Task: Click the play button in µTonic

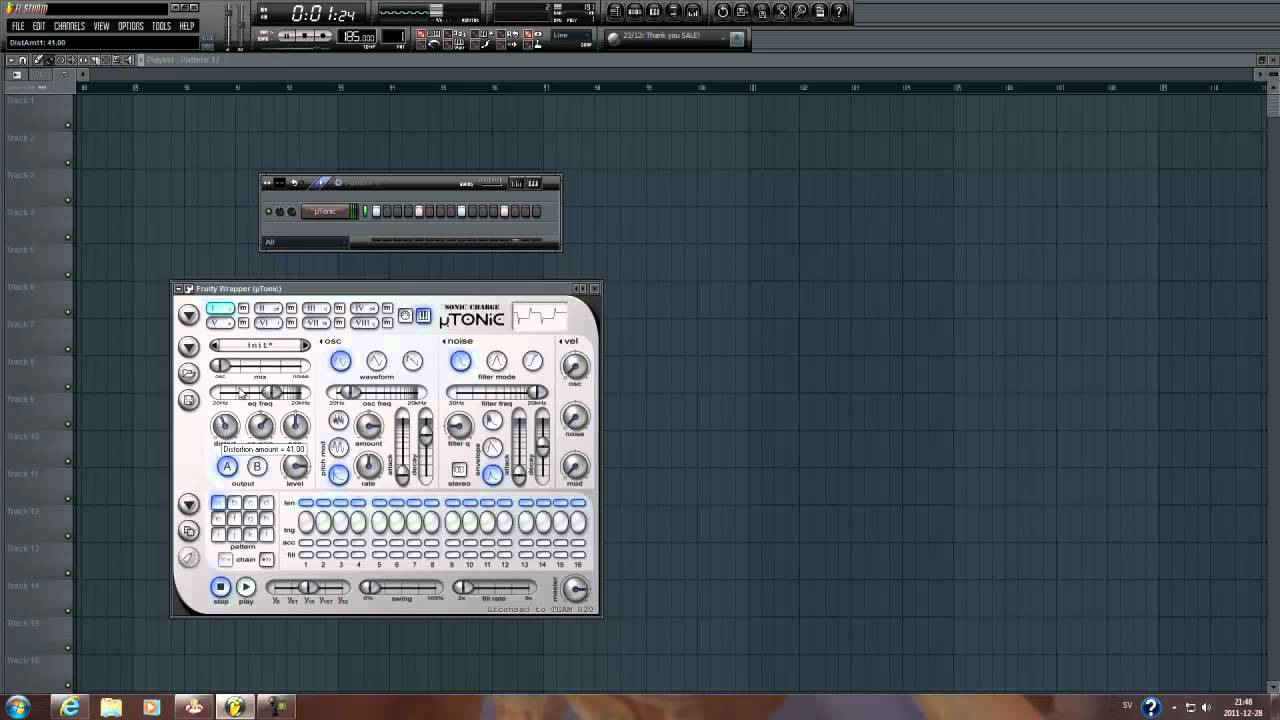Action: pyautogui.click(x=246, y=587)
